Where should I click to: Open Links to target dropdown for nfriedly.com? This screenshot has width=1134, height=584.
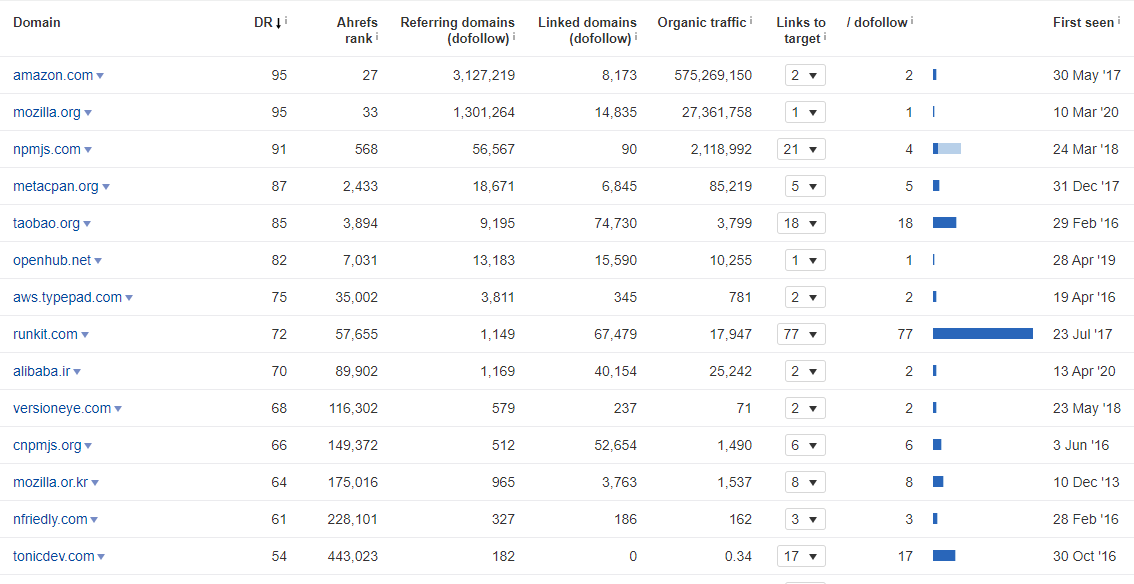(805, 519)
